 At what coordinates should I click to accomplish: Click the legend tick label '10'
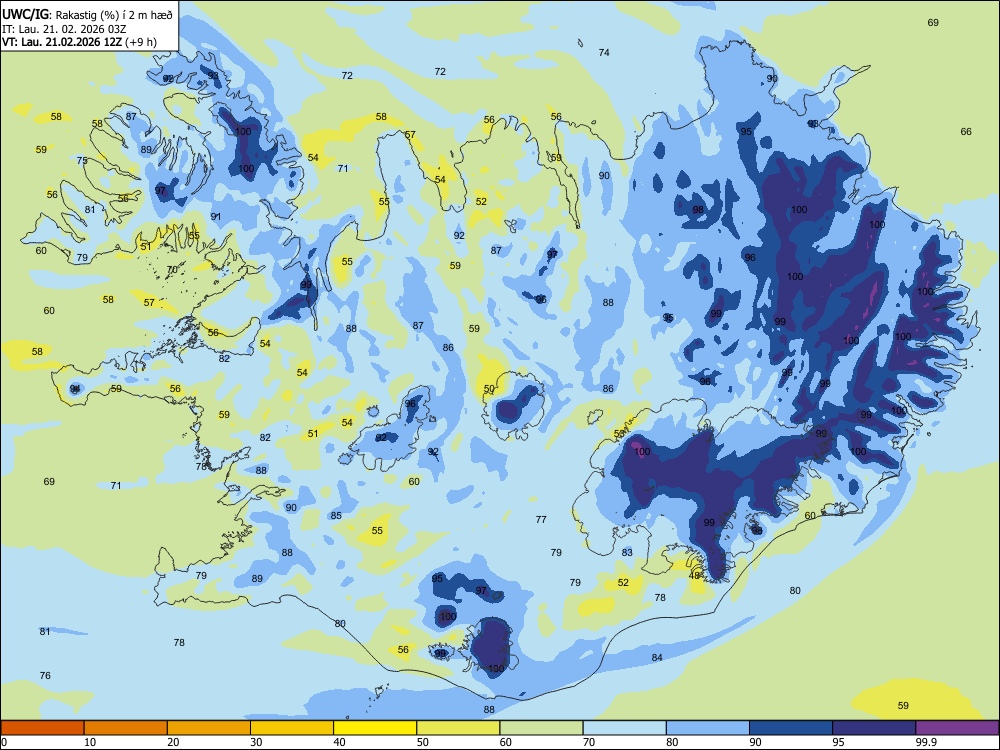90,742
